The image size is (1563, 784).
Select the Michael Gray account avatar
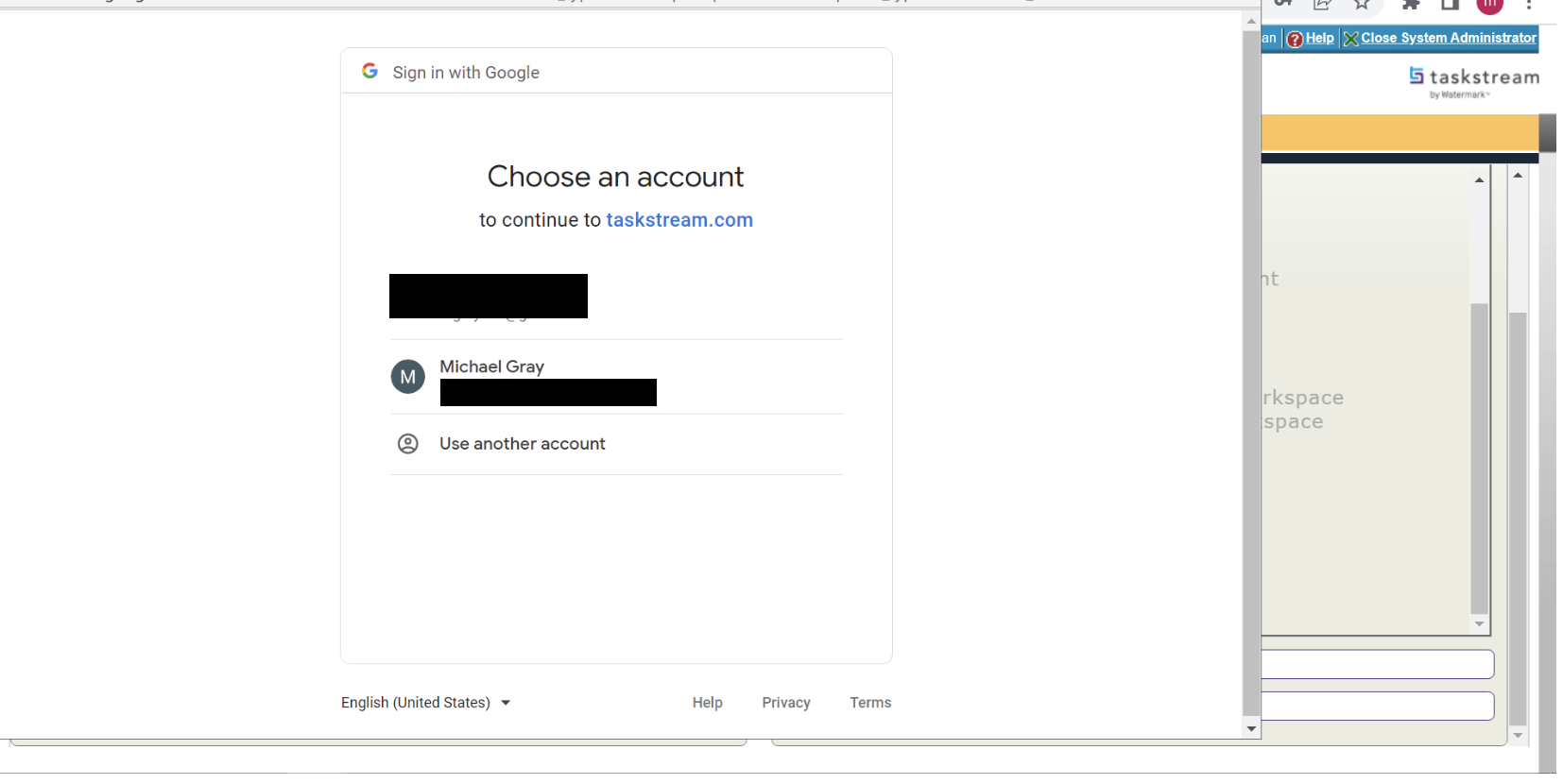[408, 377]
